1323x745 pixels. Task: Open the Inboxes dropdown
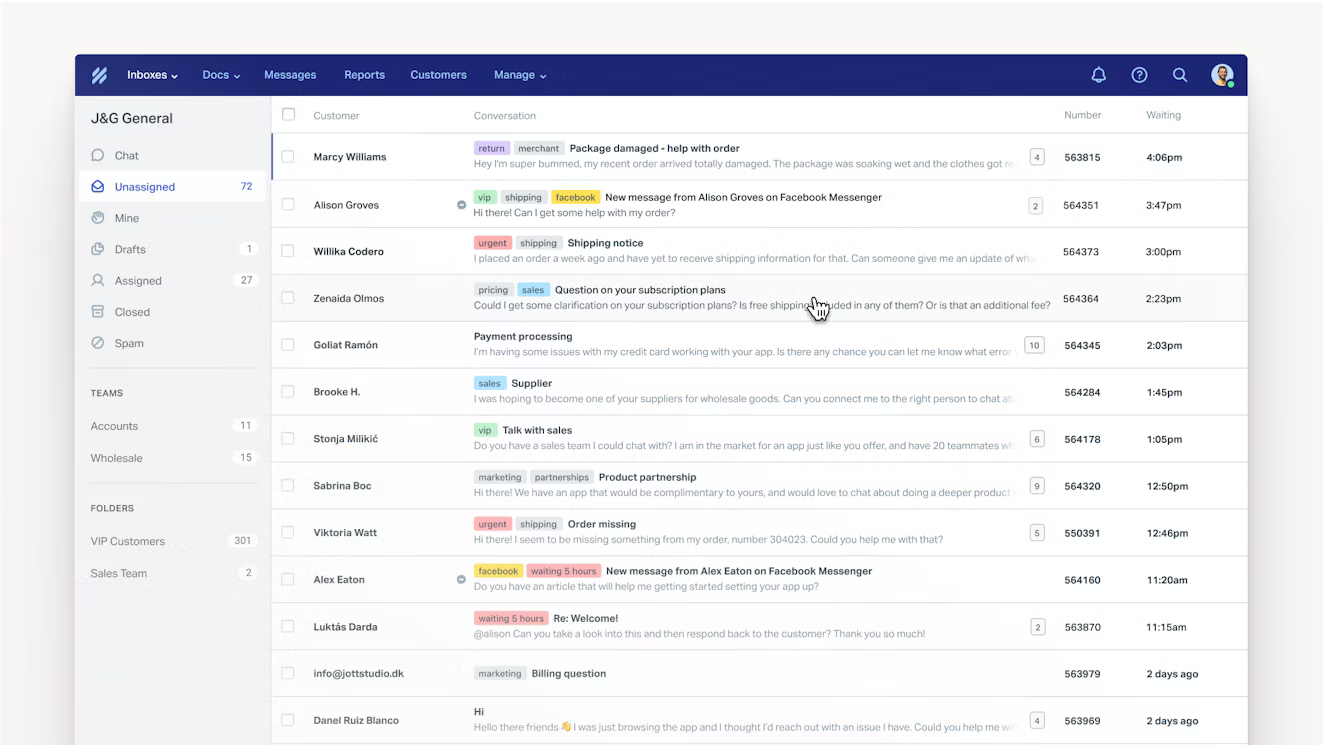[152, 74]
